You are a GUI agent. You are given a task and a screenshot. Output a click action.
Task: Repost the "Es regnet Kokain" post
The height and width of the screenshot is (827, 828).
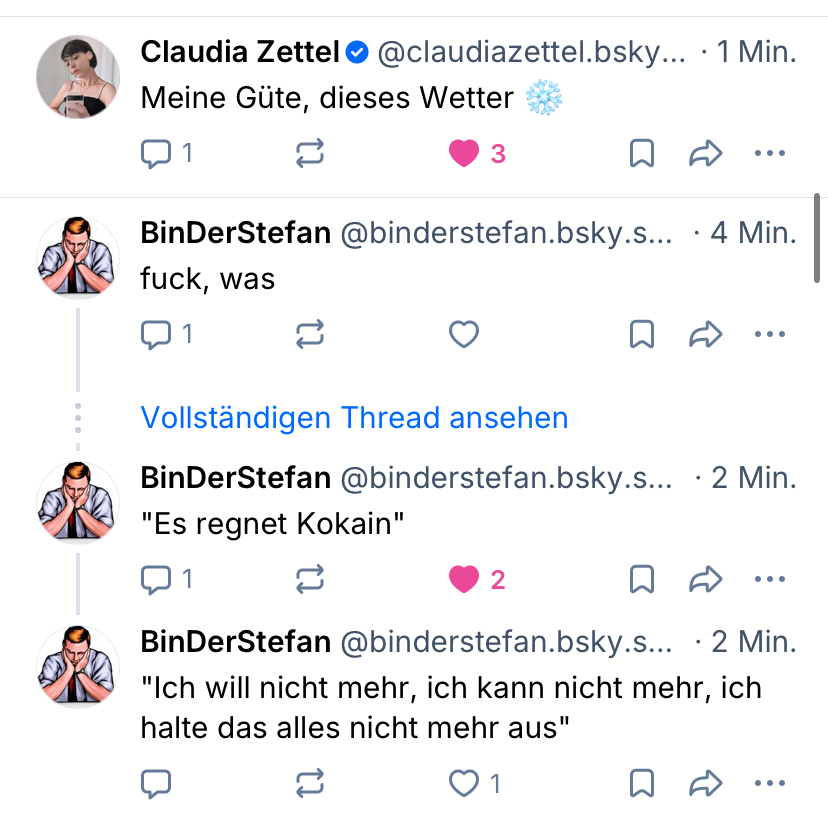(310, 579)
